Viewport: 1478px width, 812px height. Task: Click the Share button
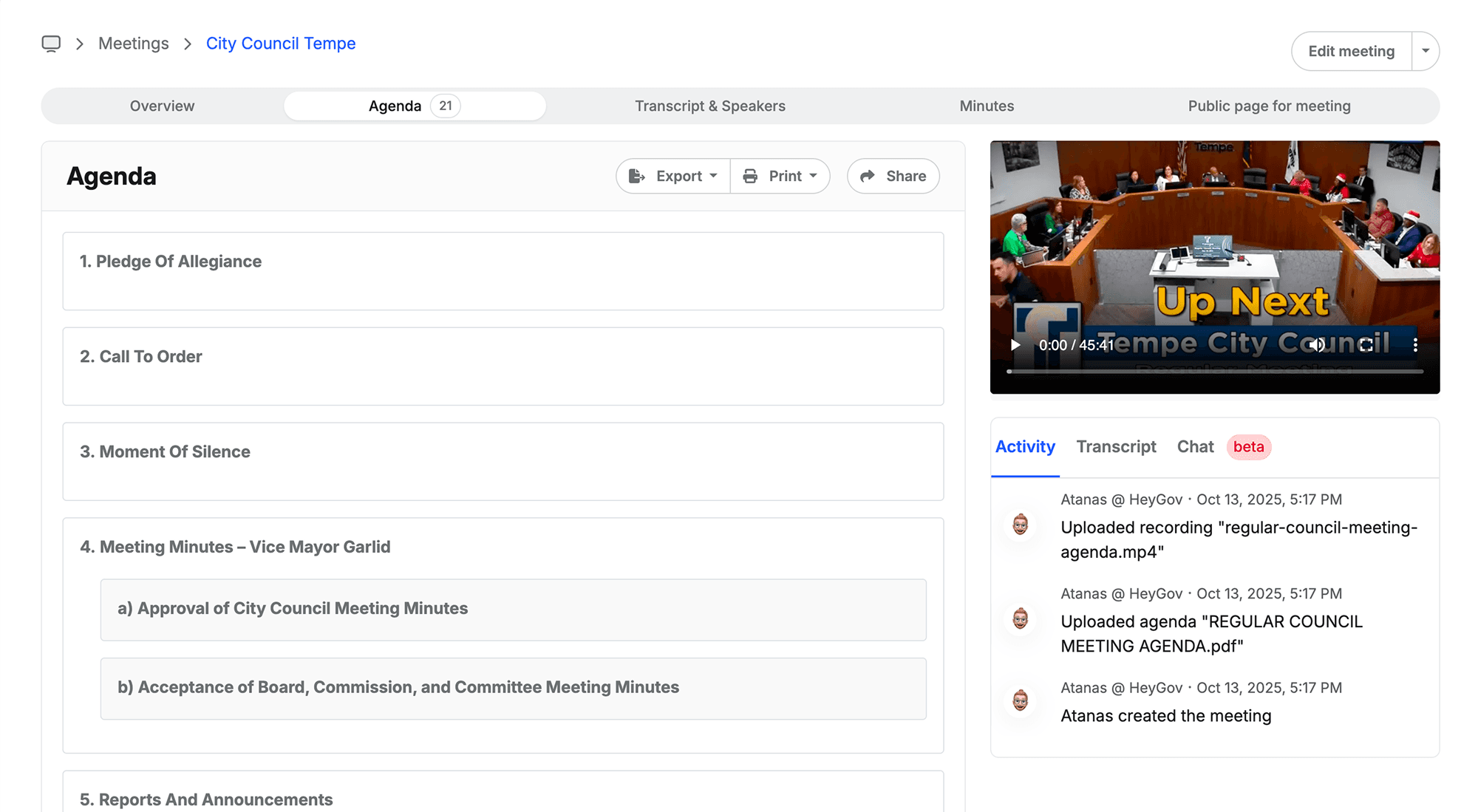[x=893, y=176]
